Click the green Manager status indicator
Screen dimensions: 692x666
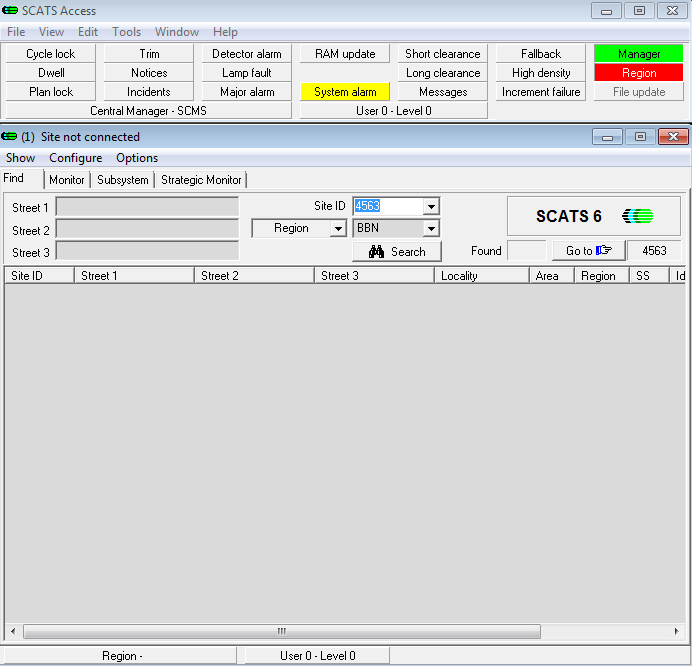coord(639,54)
